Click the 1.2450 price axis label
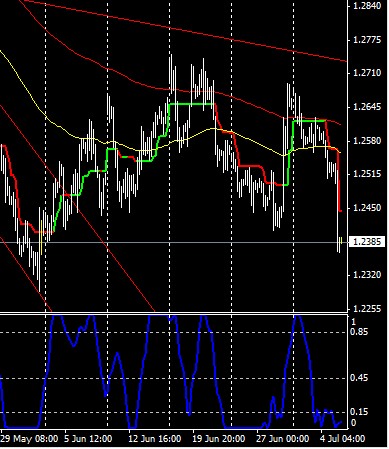 pos(367,208)
